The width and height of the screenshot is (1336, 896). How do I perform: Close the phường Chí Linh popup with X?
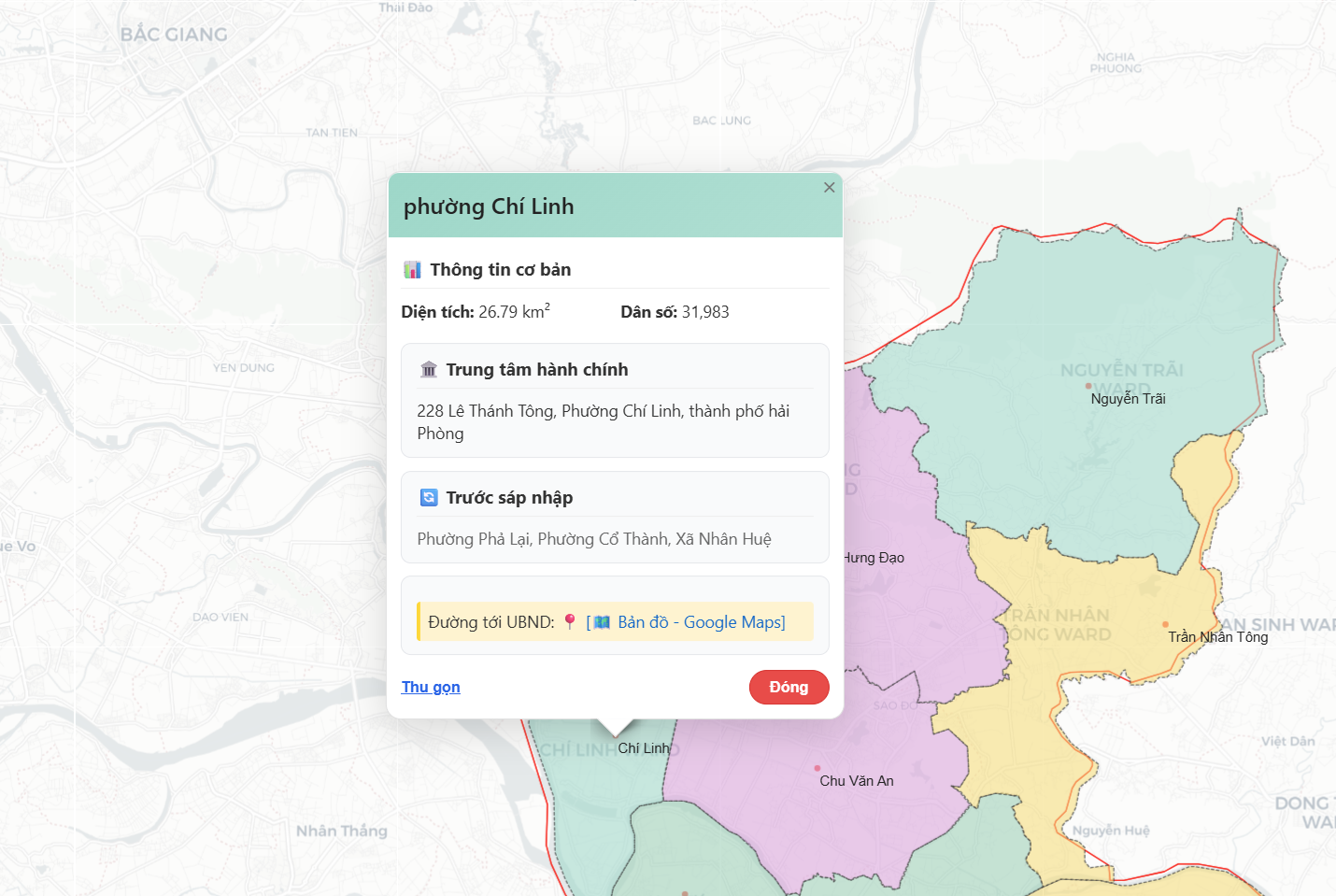pyautogui.click(x=829, y=188)
